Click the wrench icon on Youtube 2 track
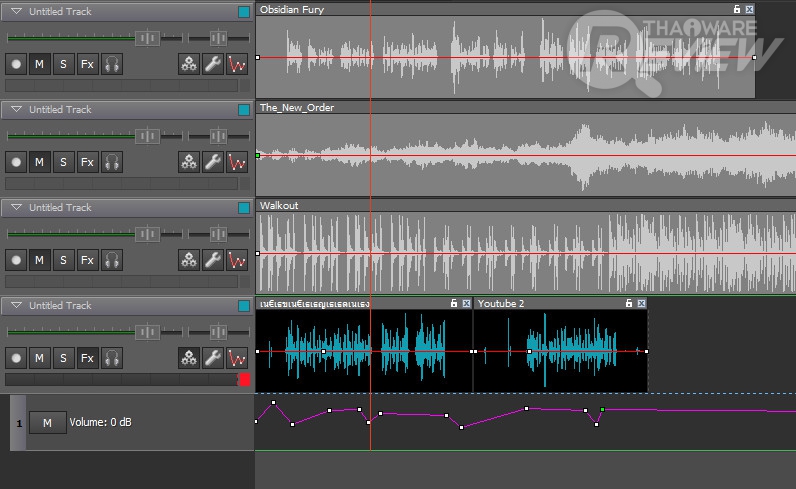This screenshot has width=796, height=489. 213,358
